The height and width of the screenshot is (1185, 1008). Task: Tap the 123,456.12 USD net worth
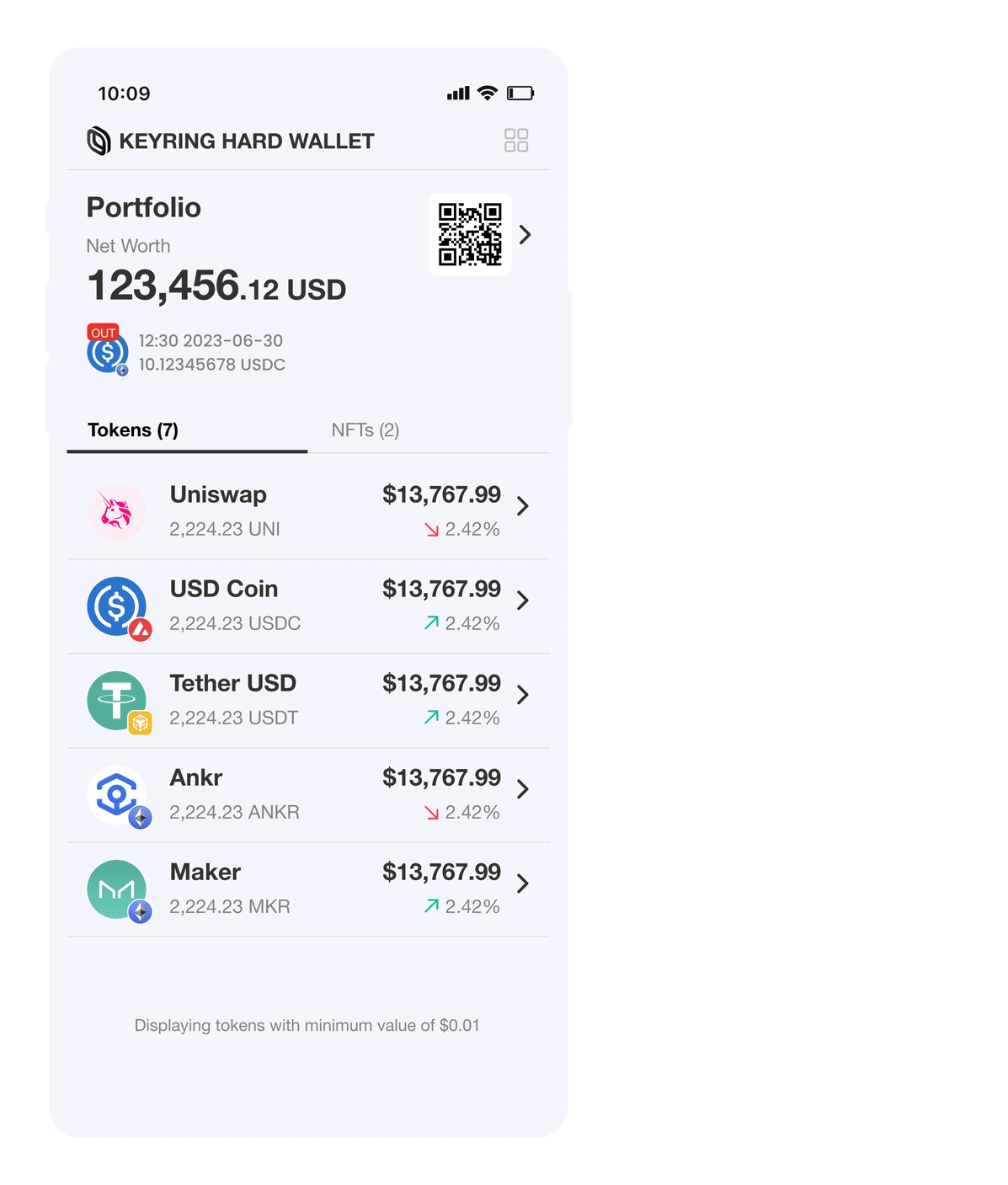click(216, 286)
